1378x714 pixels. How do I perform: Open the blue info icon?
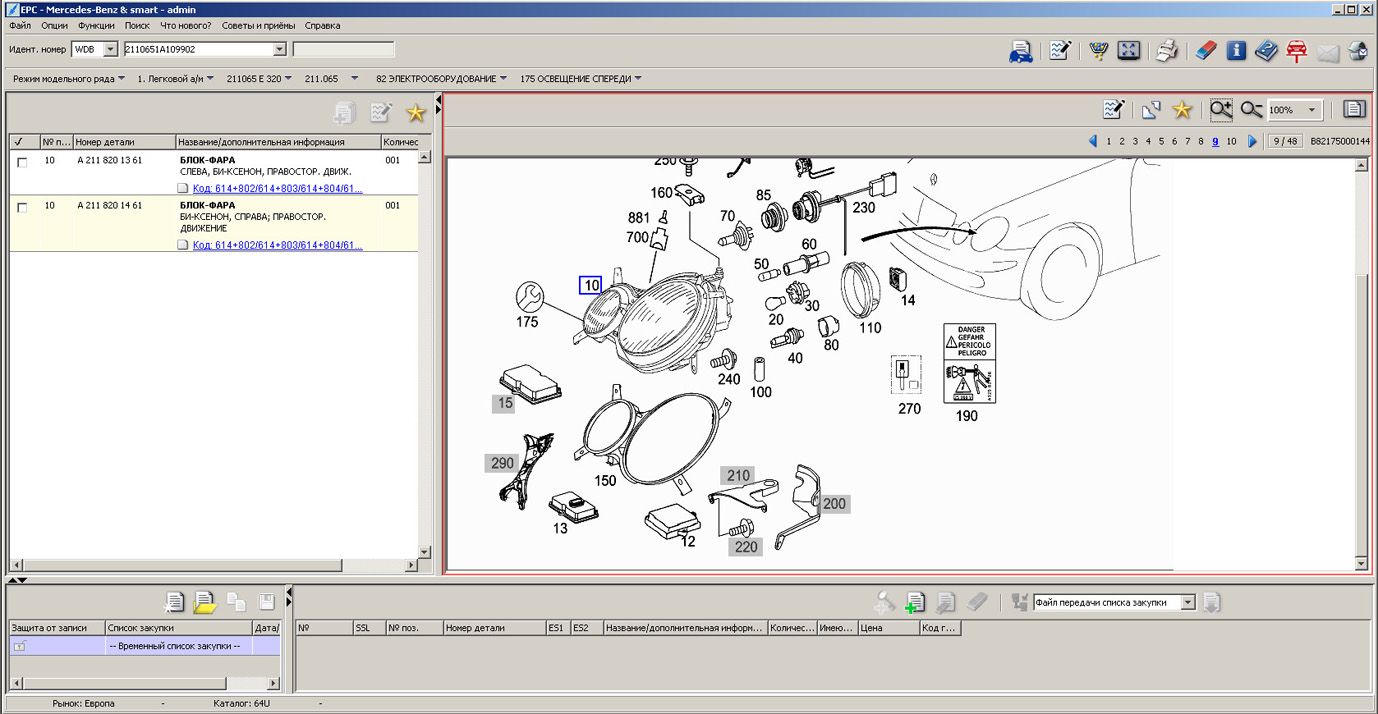pos(1236,51)
